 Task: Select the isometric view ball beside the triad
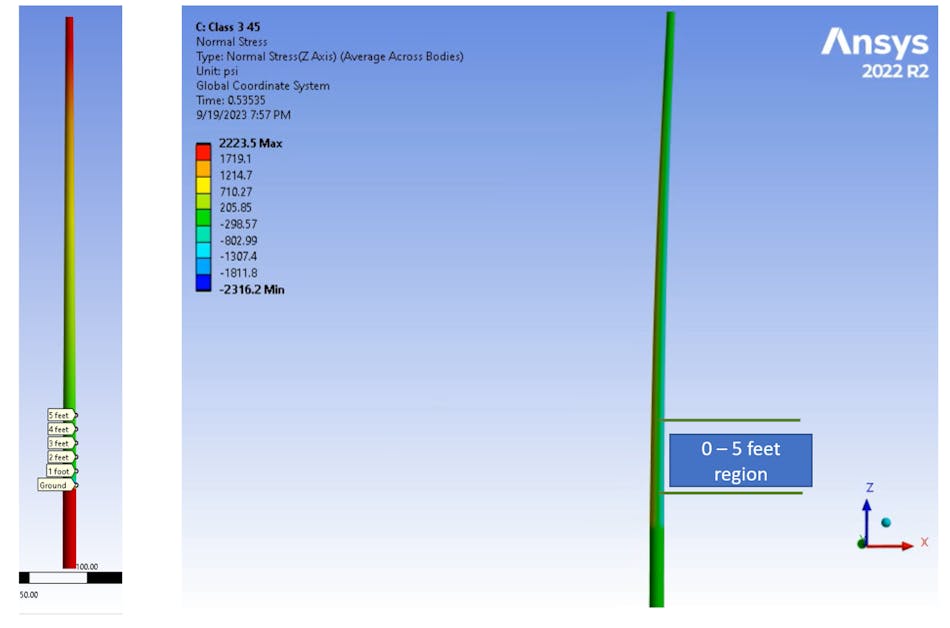[x=886, y=522]
